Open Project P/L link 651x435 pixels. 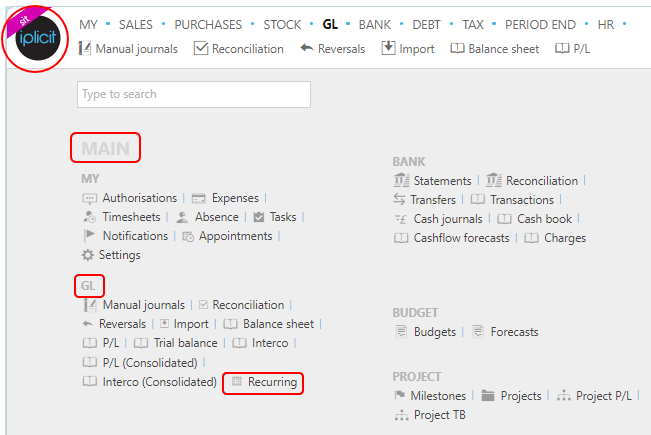click(x=604, y=396)
